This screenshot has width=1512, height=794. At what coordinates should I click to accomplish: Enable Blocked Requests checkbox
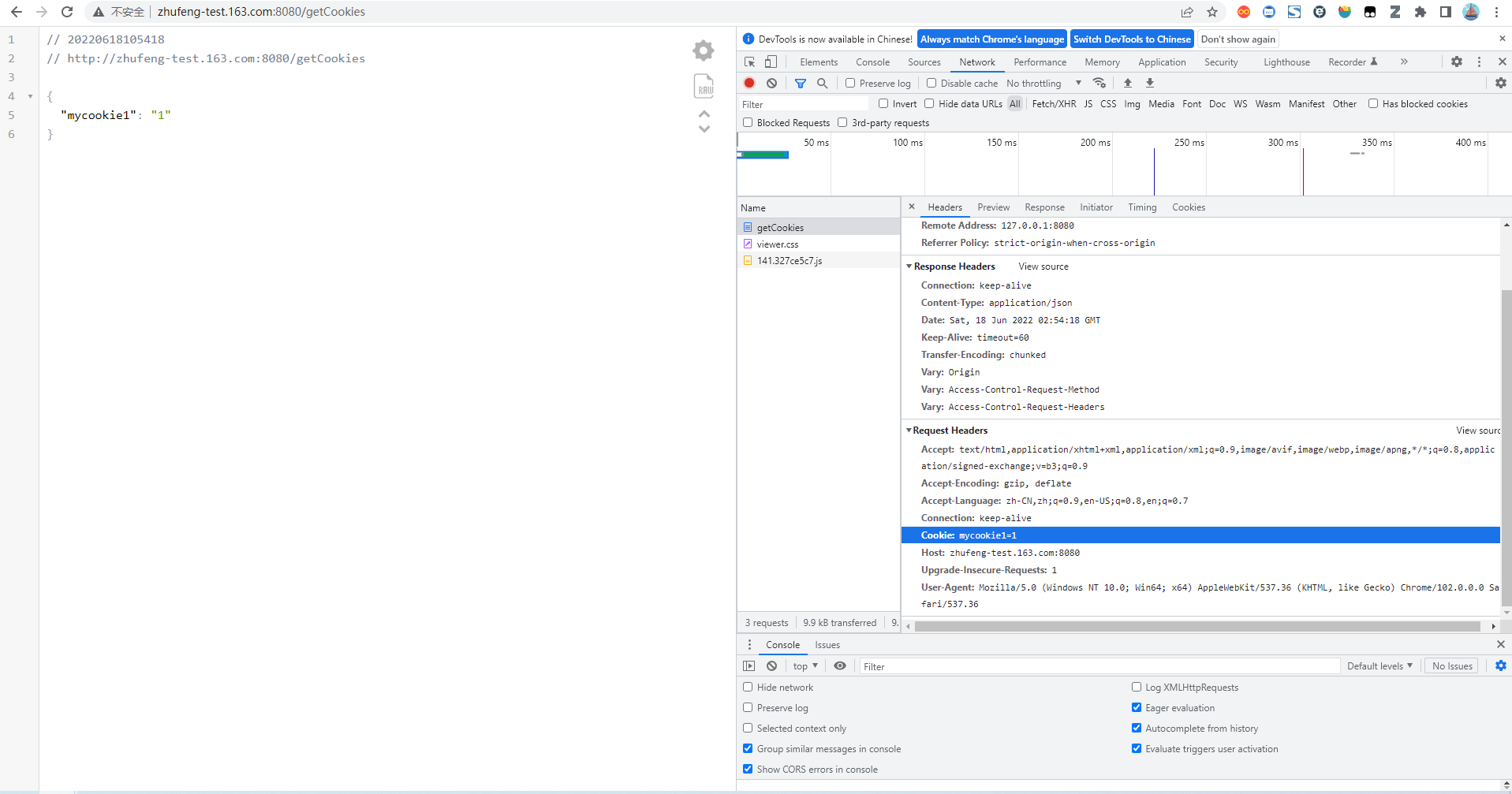[x=748, y=122]
